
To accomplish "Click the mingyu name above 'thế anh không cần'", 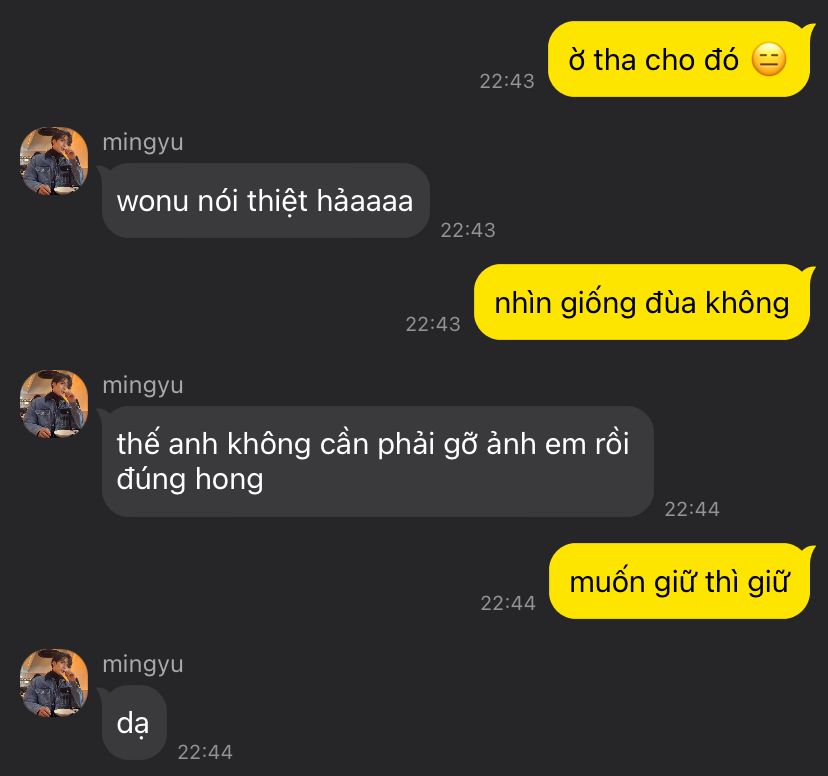I will pos(143,385).
